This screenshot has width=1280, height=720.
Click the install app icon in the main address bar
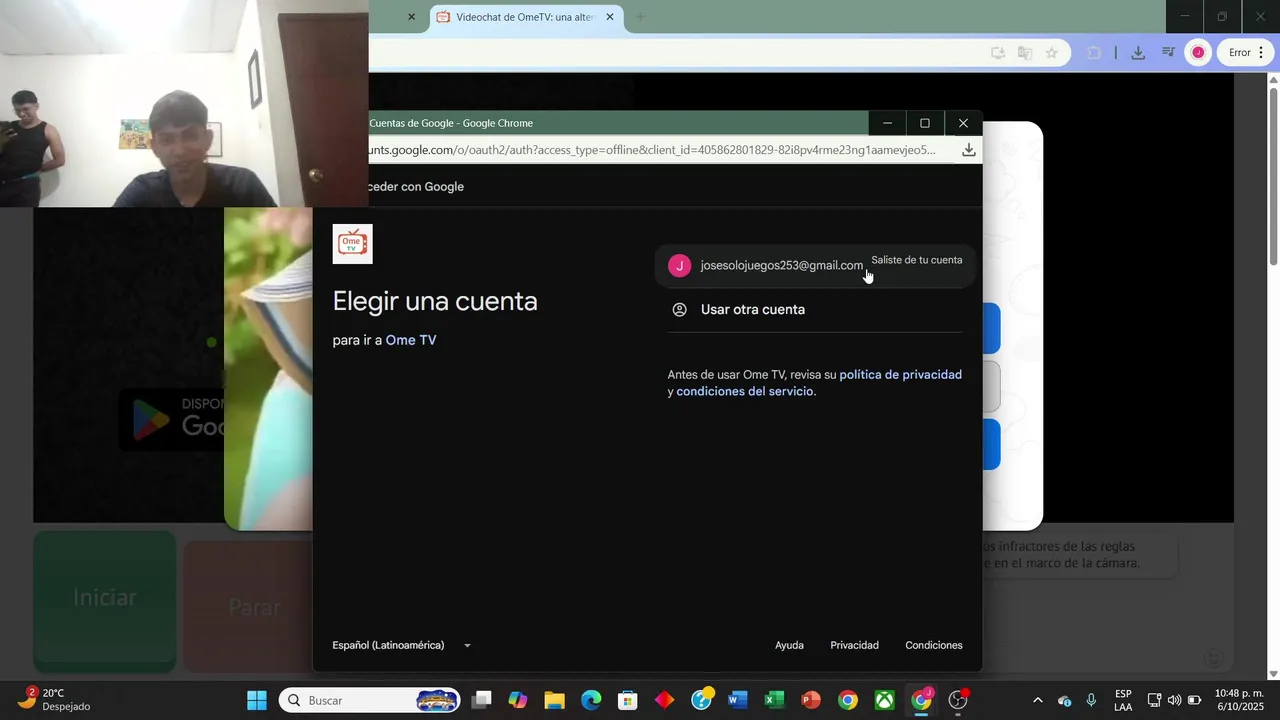tap(997, 53)
